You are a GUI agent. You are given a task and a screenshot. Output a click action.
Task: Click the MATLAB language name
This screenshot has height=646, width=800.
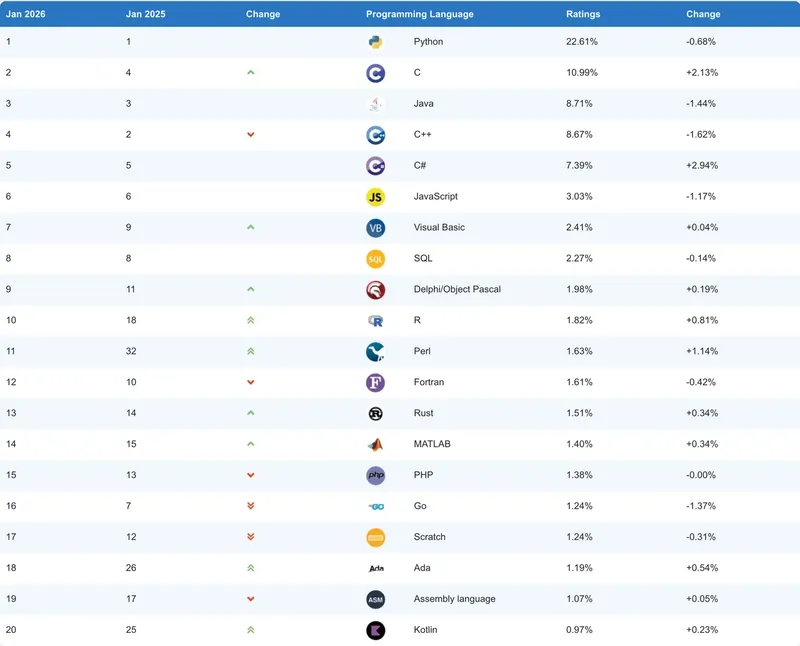(433, 445)
